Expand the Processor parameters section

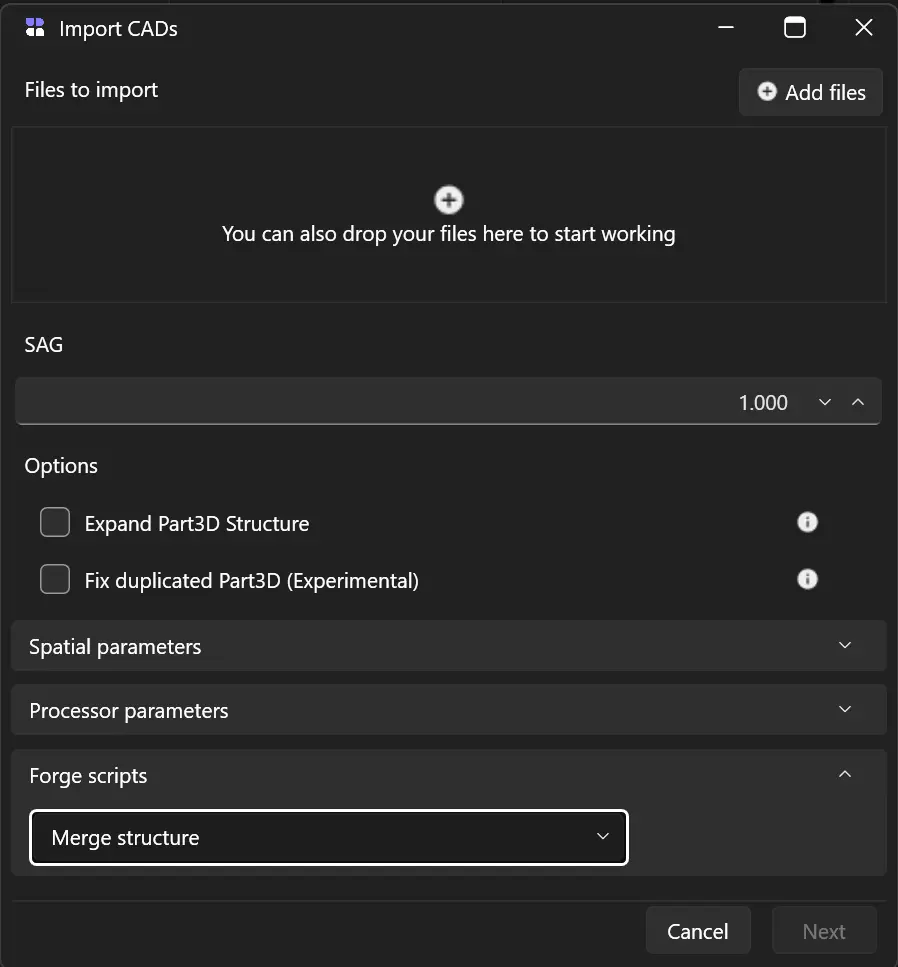point(448,710)
